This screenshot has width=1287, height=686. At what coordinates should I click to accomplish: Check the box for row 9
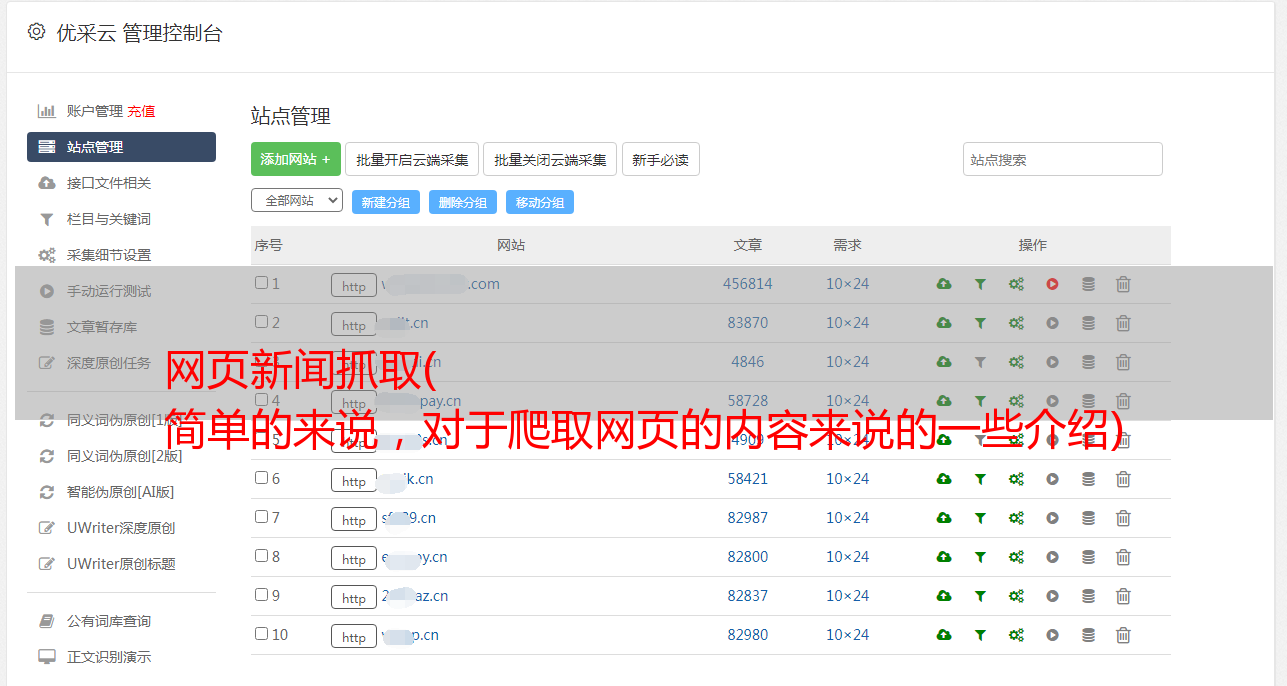tap(261, 595)
